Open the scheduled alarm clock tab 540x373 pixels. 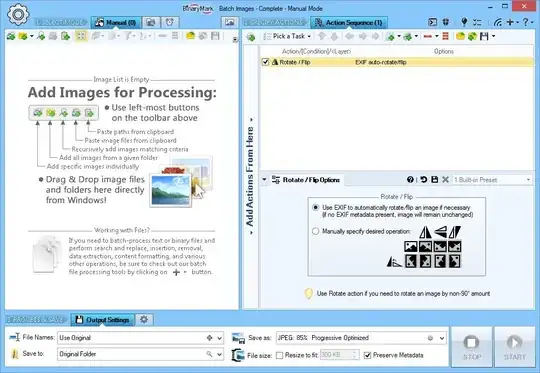coord(169,22)
